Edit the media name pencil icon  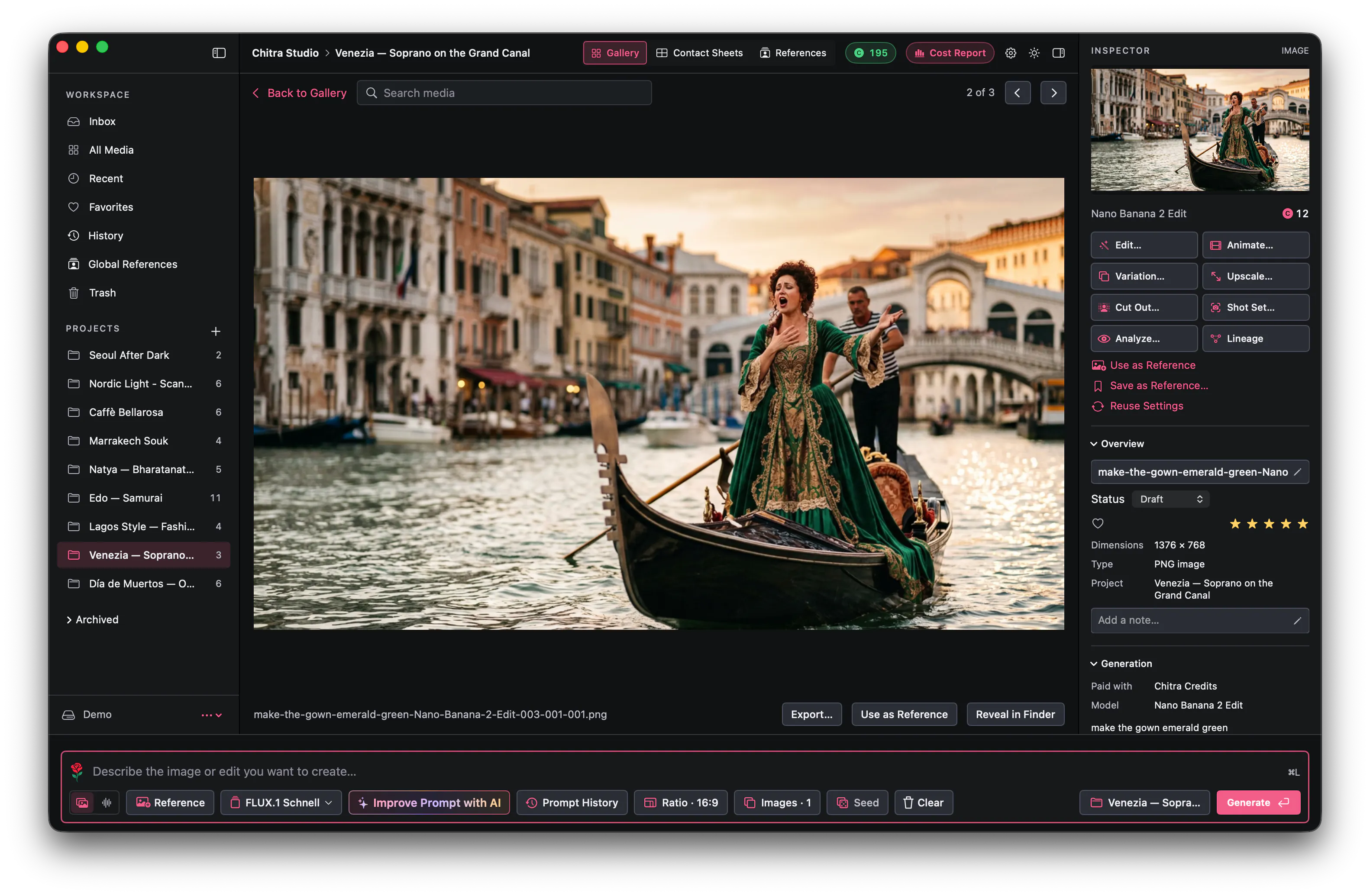[1297, 472]
